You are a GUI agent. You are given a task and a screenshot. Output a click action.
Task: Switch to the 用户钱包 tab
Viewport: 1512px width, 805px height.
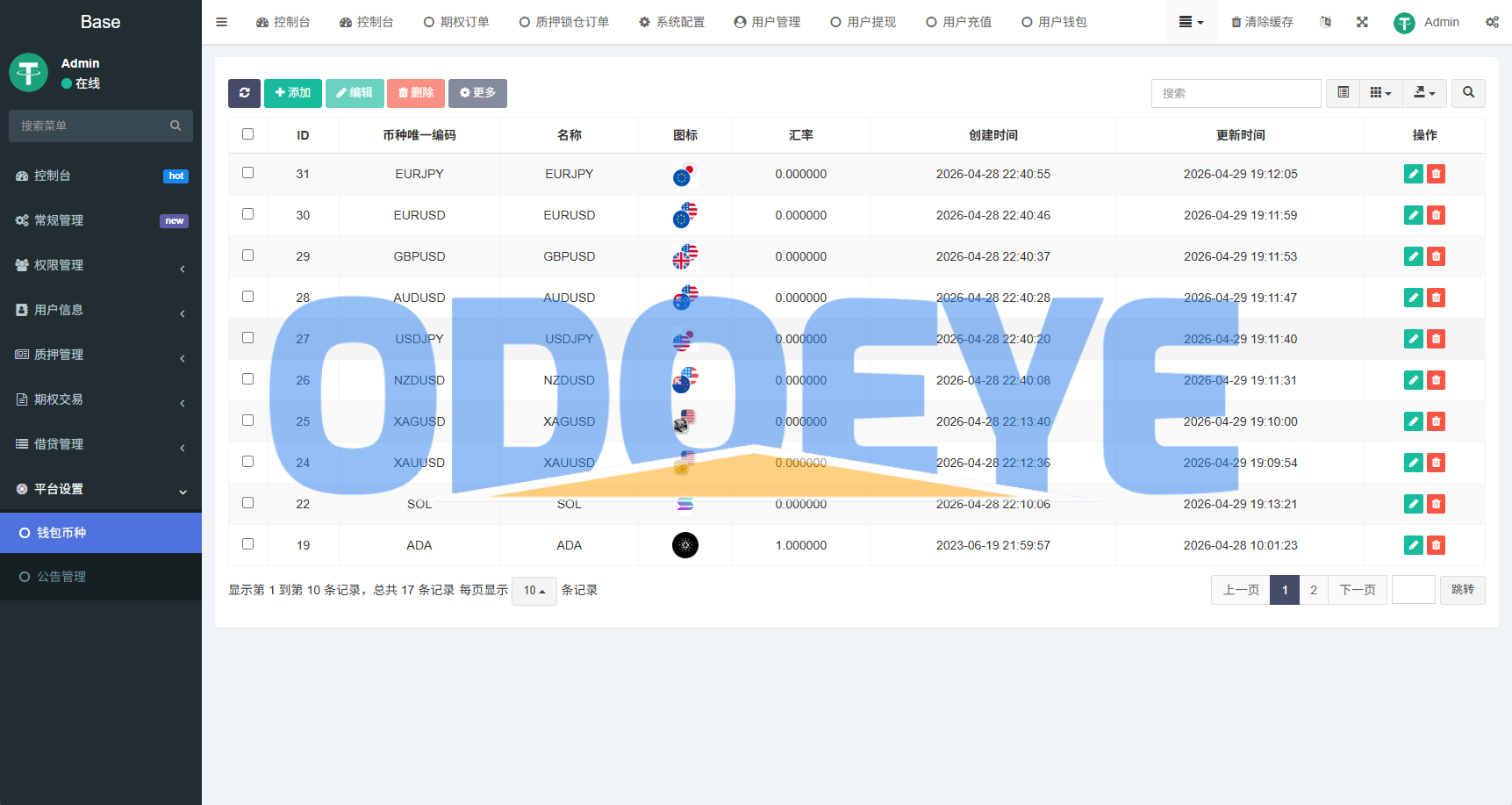(1054, 22)
